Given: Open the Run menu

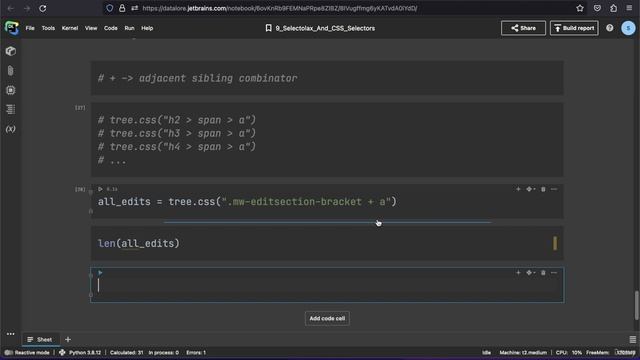Looking at the screenshot, I should [129, 28].
